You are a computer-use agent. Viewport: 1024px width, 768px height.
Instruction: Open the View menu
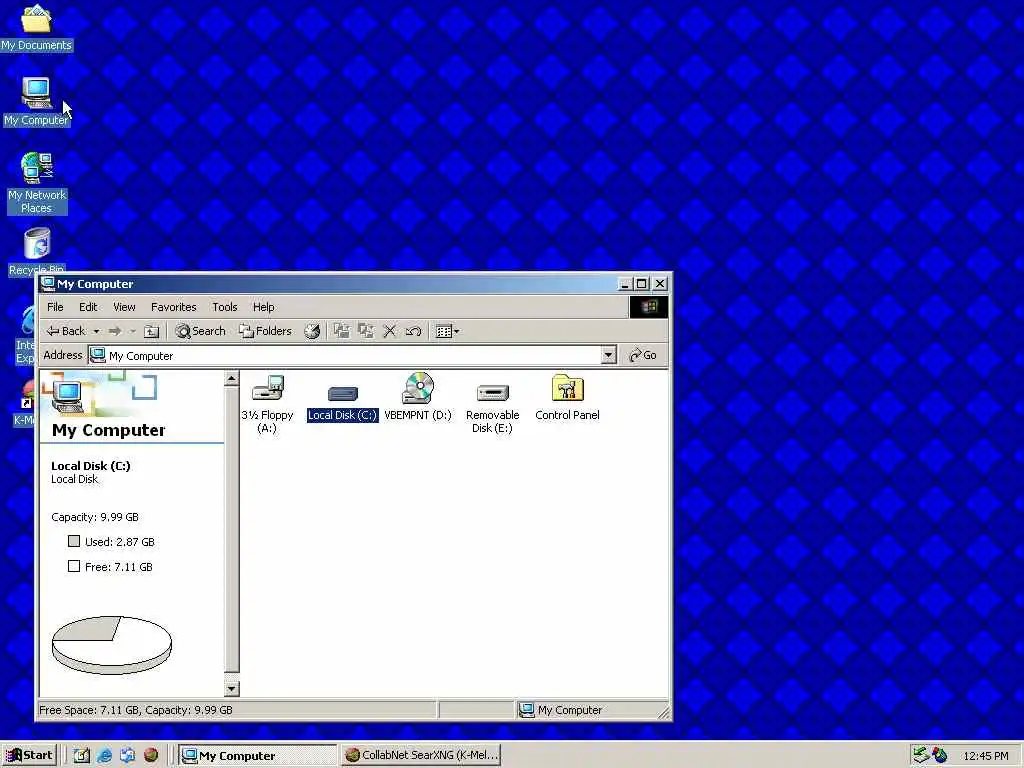pyautogui.click(x=124, y=307)
